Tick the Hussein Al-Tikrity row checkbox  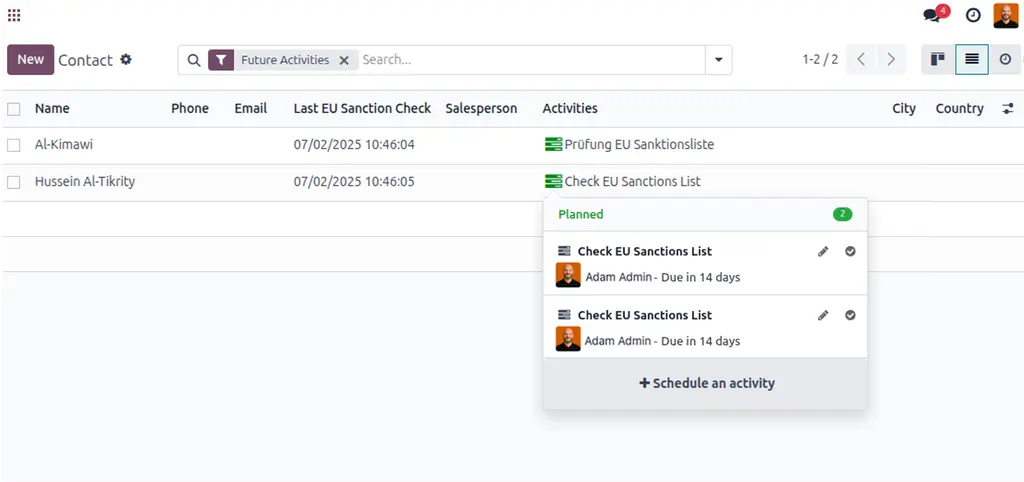[14, 182]
